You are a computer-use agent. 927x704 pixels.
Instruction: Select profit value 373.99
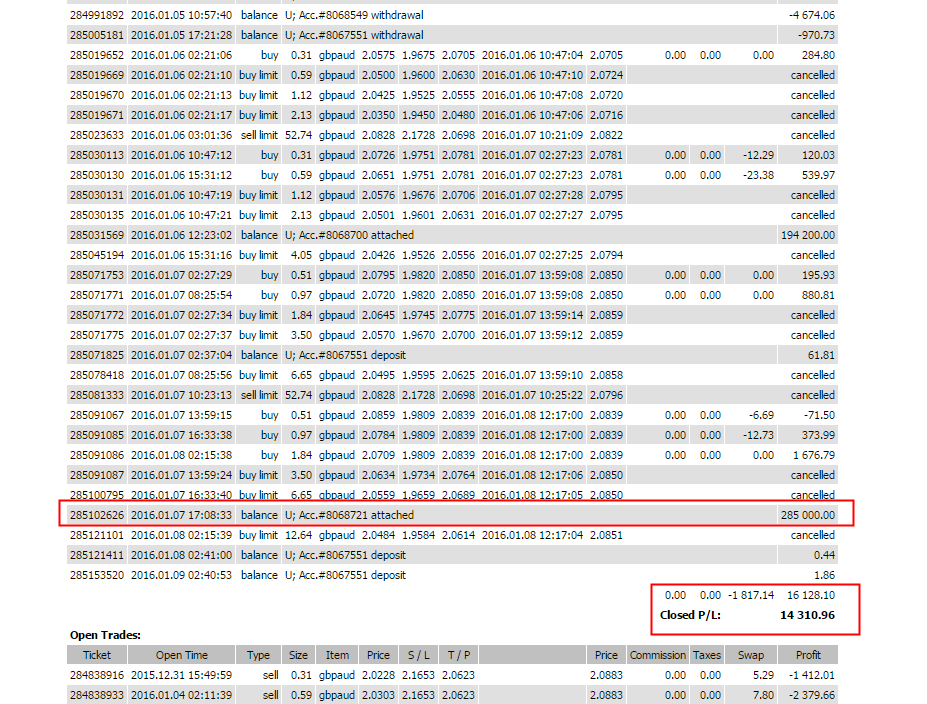818,436
